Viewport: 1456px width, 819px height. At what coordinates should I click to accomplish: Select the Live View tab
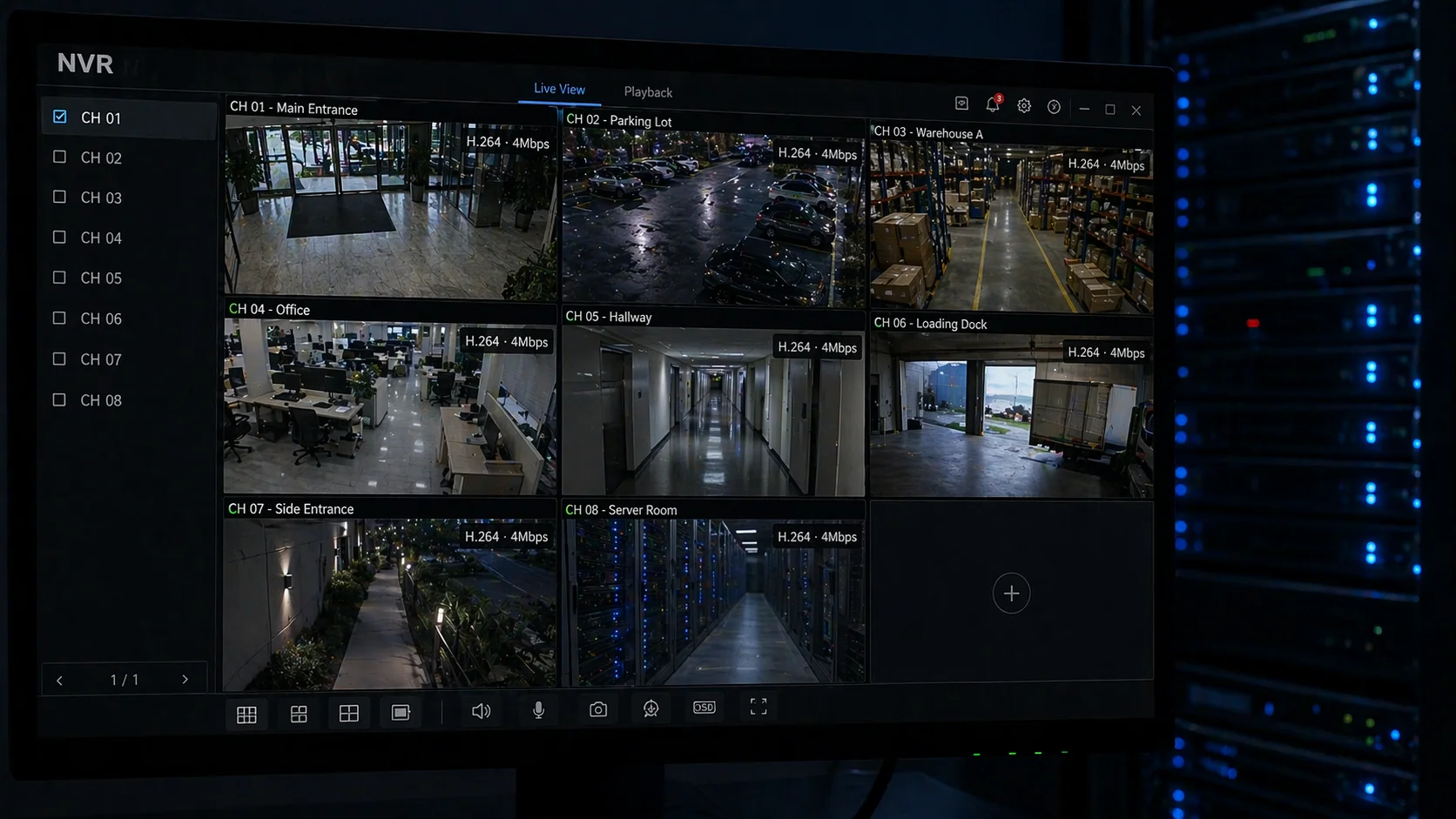(558, 89)
